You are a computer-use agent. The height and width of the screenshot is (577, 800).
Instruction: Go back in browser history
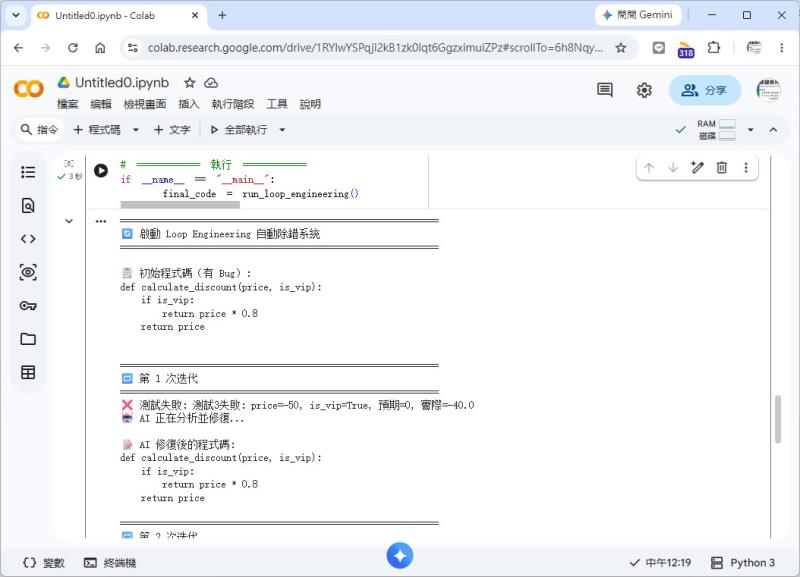click(19, 48)
